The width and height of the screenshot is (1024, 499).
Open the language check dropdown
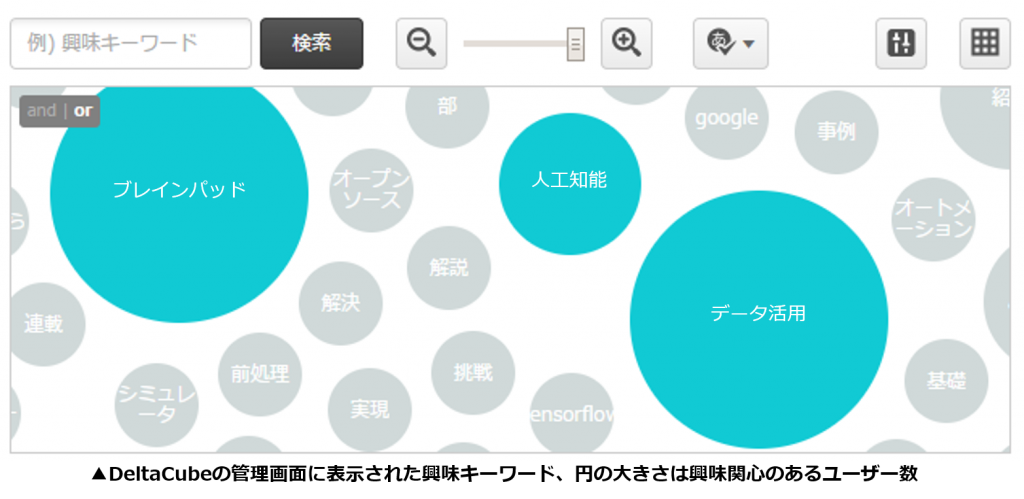point(730,43)
